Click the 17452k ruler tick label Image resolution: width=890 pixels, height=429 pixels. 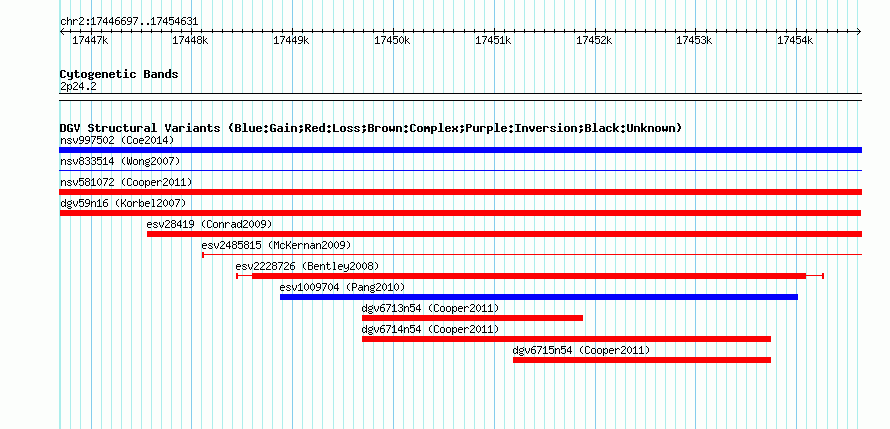point(594,40)
